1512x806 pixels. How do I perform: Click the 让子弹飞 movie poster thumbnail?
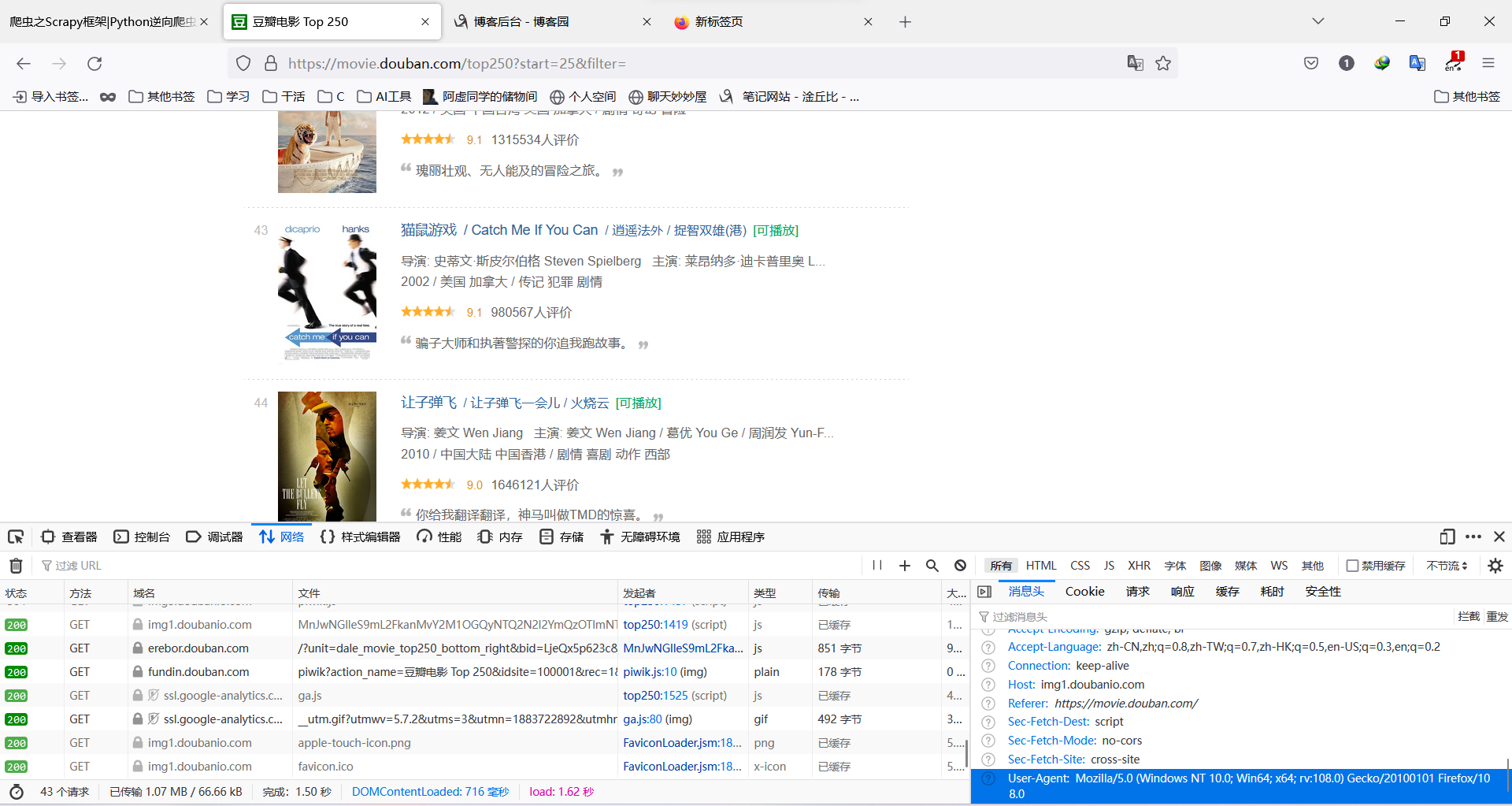(x=327, y=456)
